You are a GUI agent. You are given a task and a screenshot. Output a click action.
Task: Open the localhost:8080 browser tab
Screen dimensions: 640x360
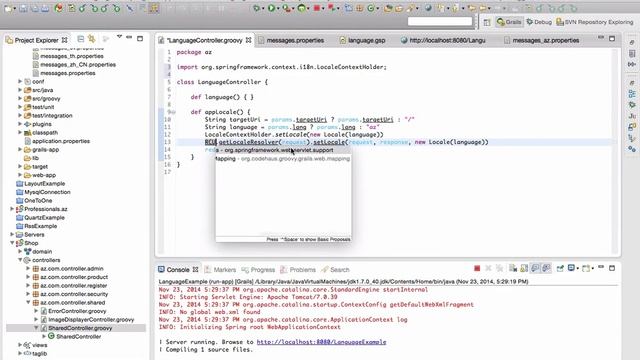tap(443, 40)
